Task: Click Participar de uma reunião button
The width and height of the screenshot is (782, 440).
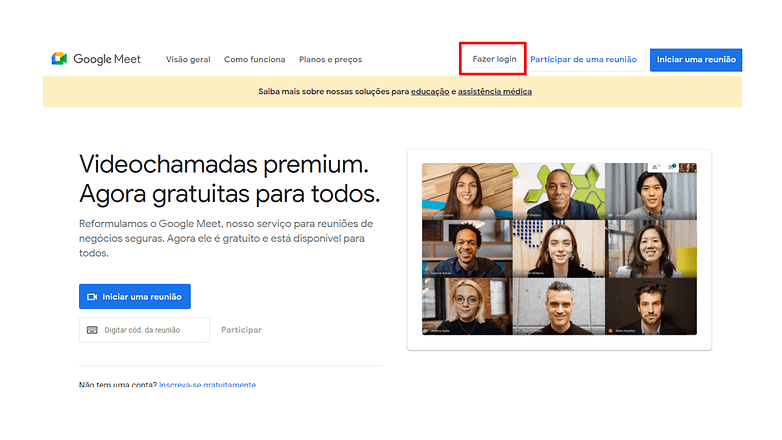Action: click(x=583, y=59)
